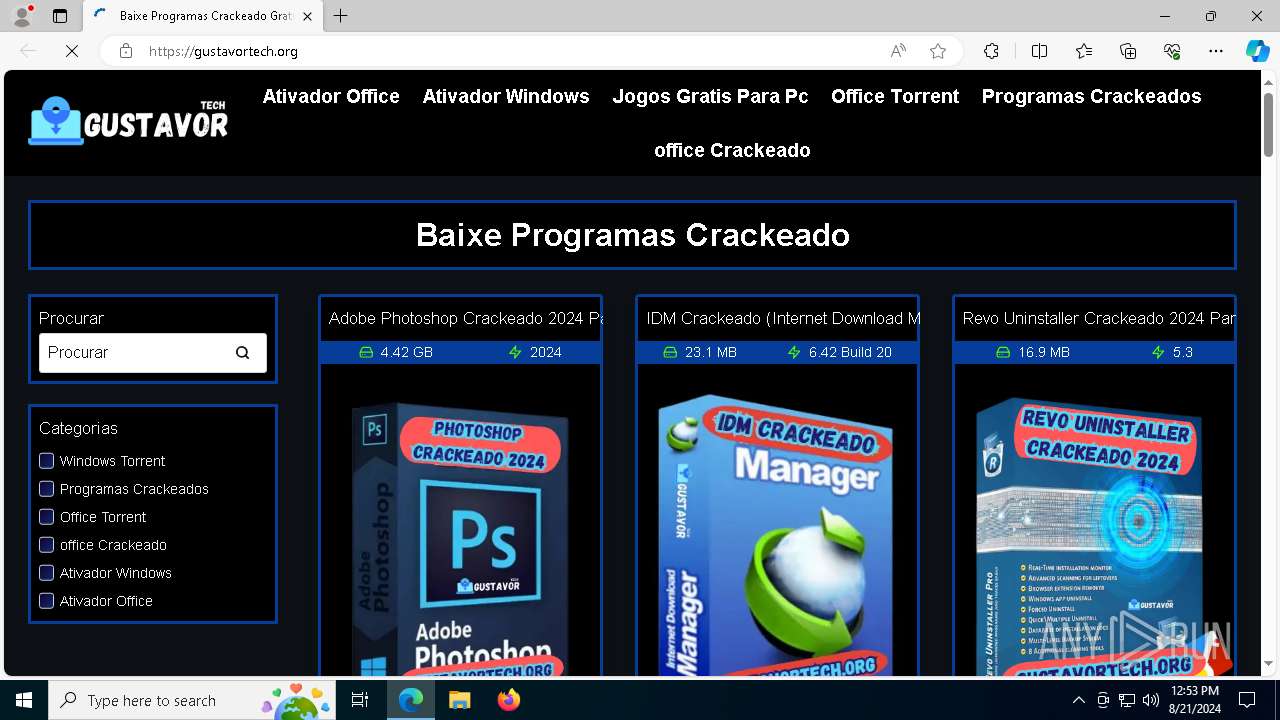The image size is (1280, 720).
Task: Click the 5.3 version label under Revo
Action: (1183, 352)
